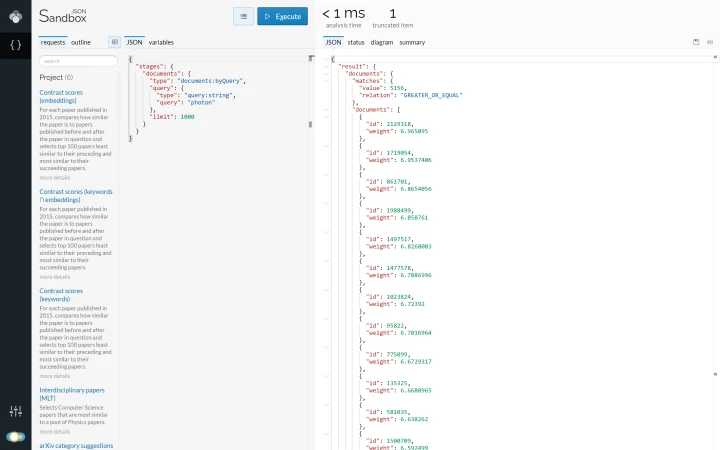Open the summary tab in results
This screenshot has height=450, width=720.
pyautogui.click(x=412, y=42)
